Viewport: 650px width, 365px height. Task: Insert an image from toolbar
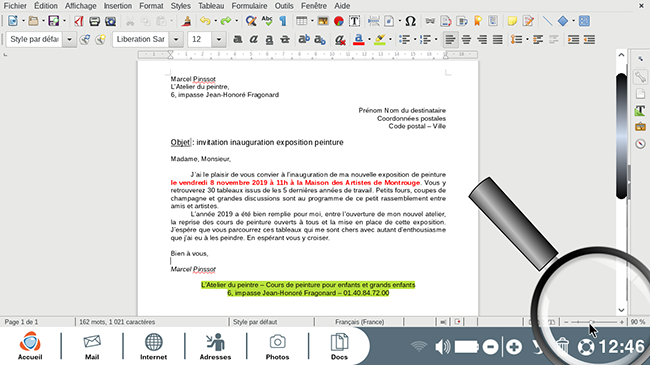pyautogui.click(x=323, y=21)
